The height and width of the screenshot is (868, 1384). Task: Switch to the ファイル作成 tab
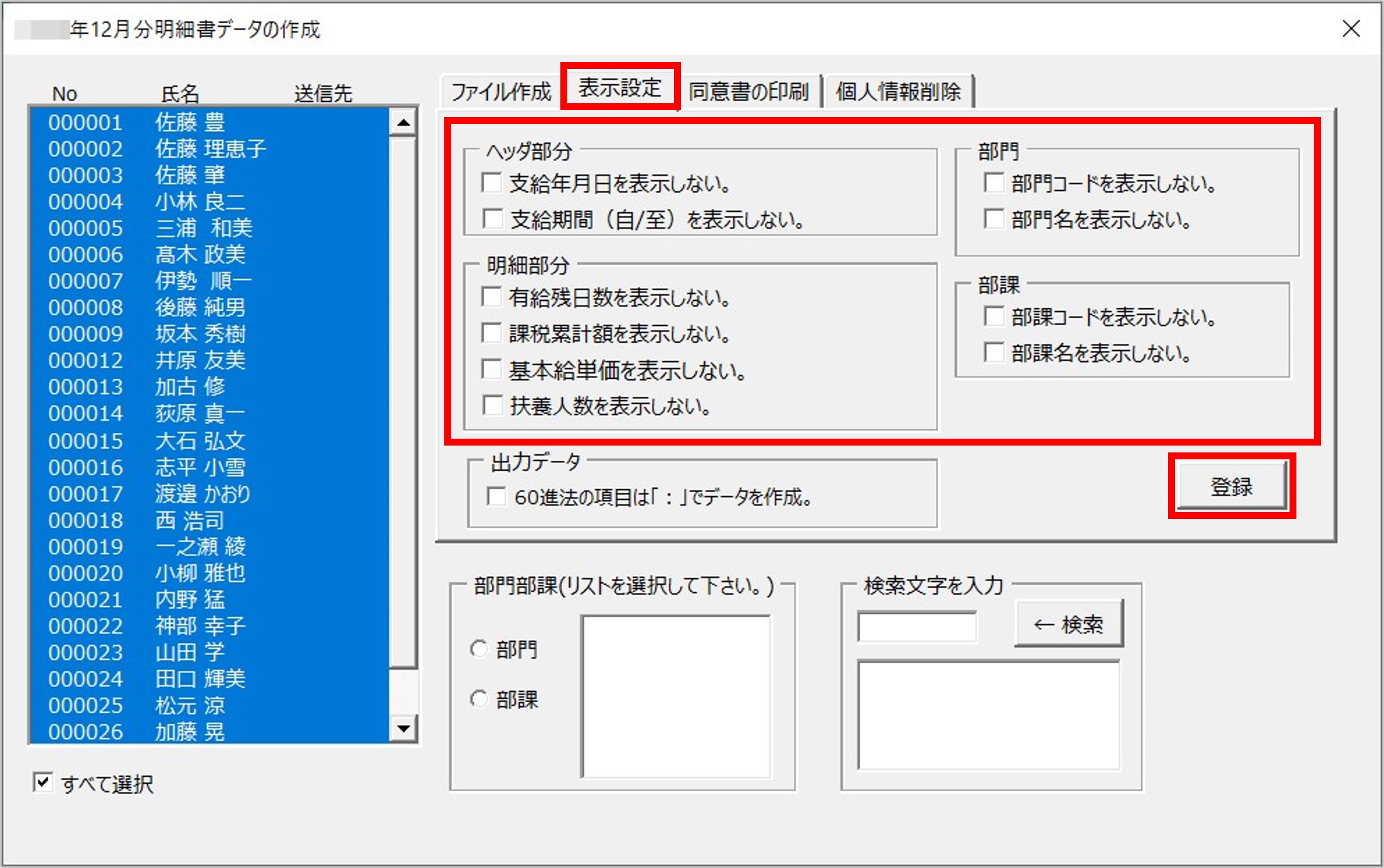[502, 90]
